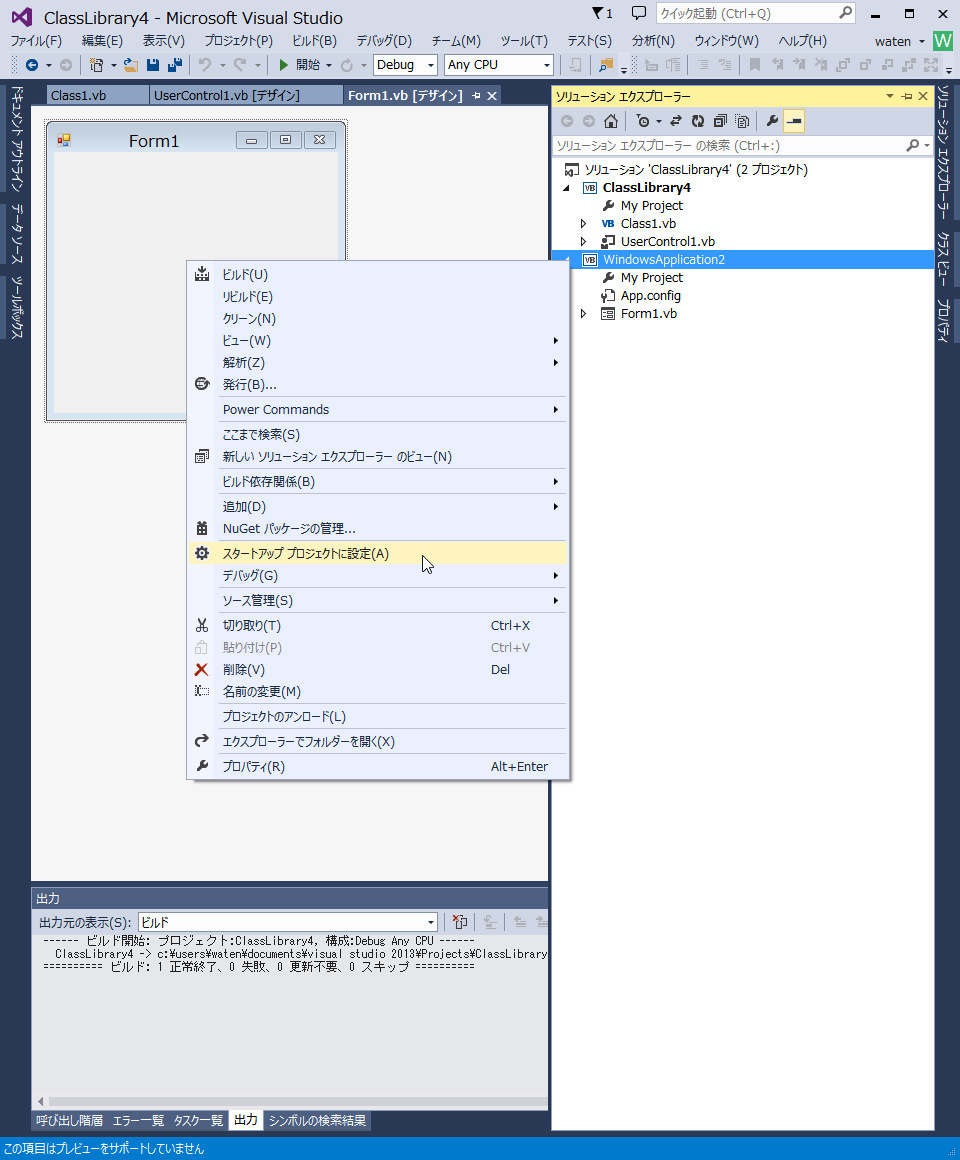960x1160 pixels.
Task: Select ビルド(U) from the context menu
Action: coord(378,274)
